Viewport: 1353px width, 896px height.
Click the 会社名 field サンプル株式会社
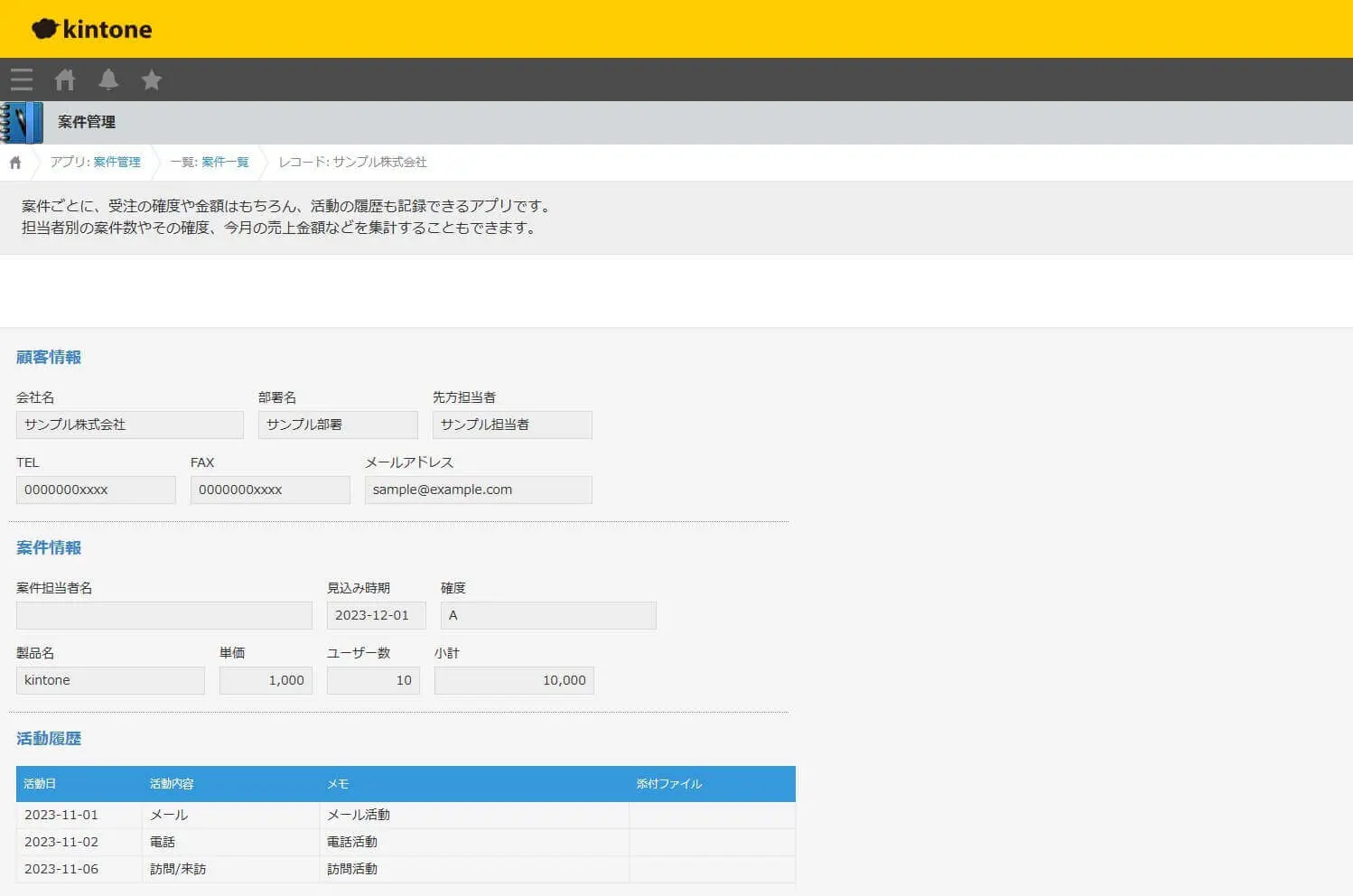[x=129, y=425]
